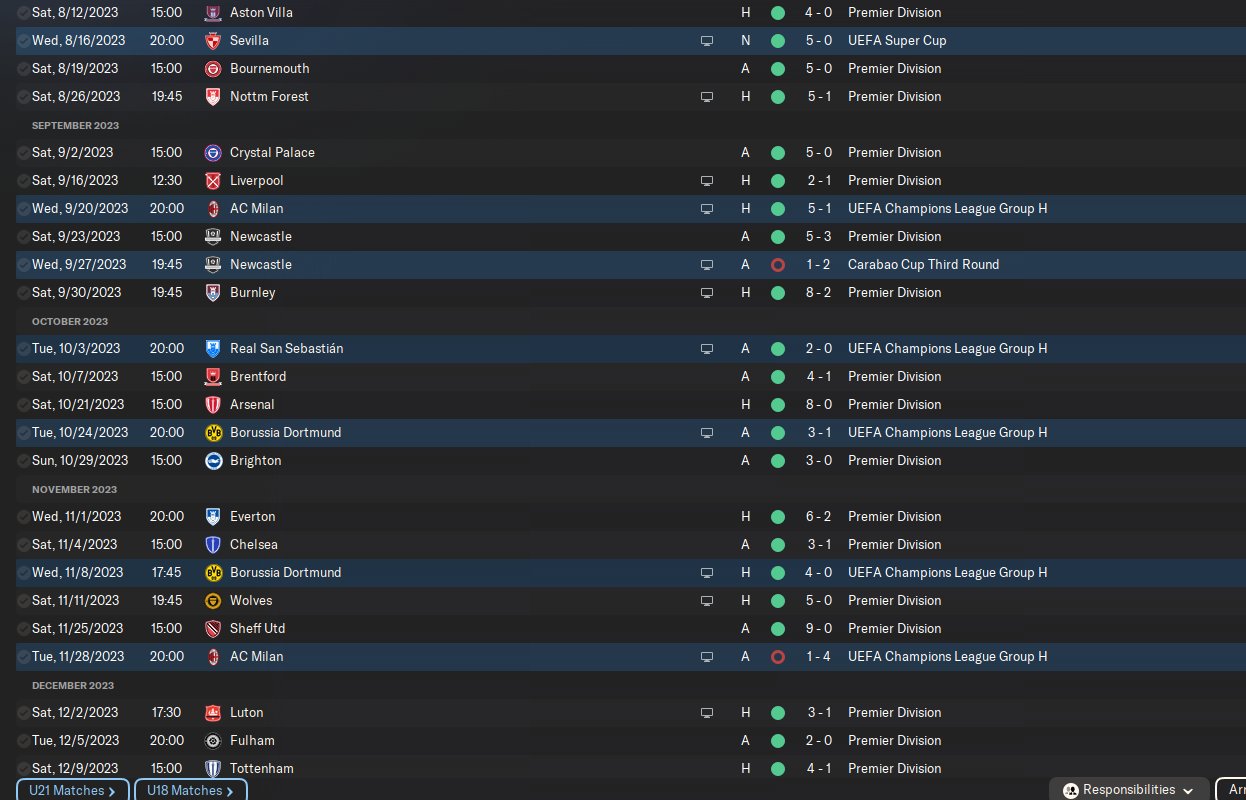Click the Sevilla club badge
The width and height of the screenshot is (1246, 800).
click(212, 41)
